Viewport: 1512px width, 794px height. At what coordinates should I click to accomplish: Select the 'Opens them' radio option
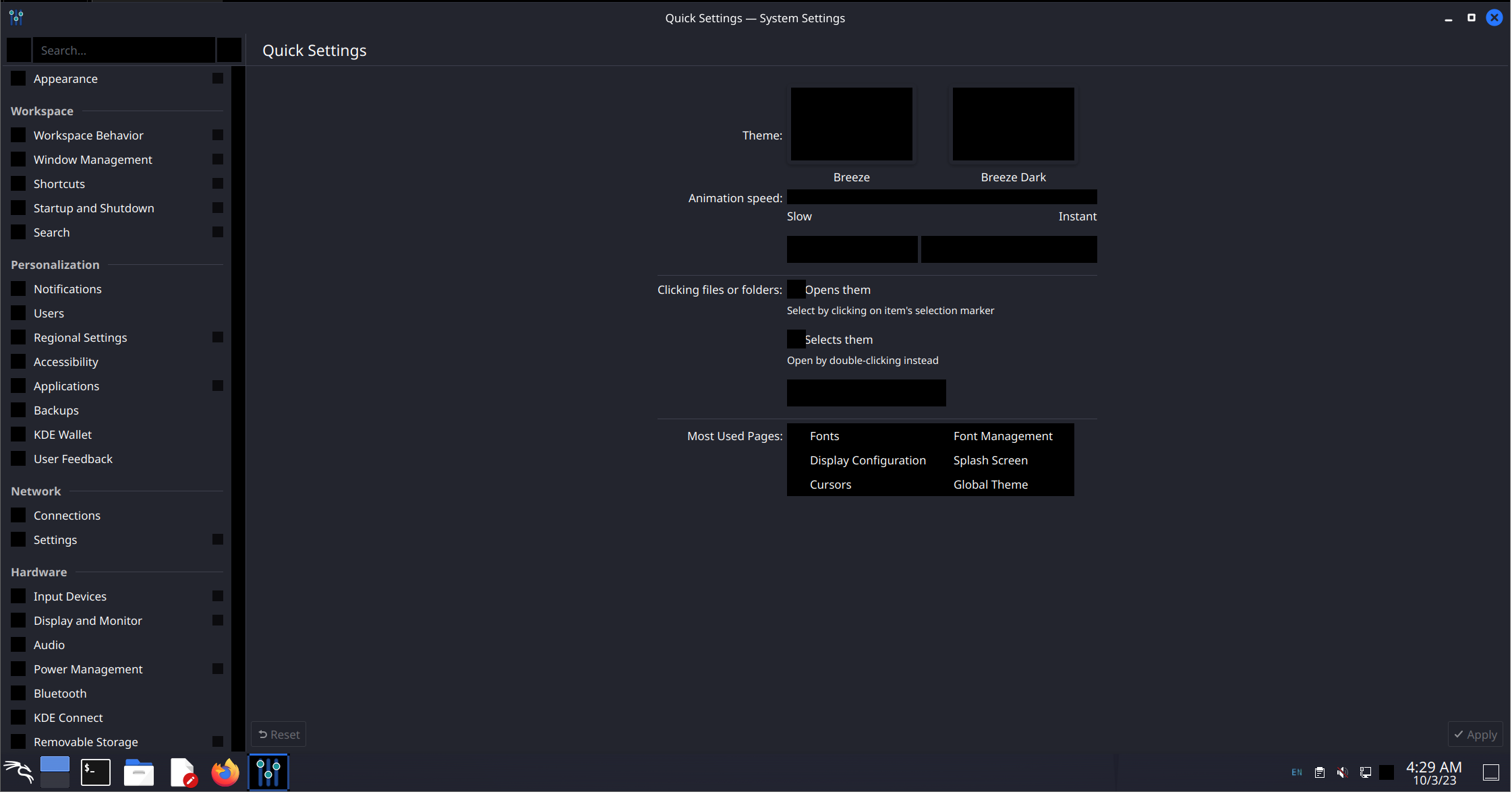(796, 290)
